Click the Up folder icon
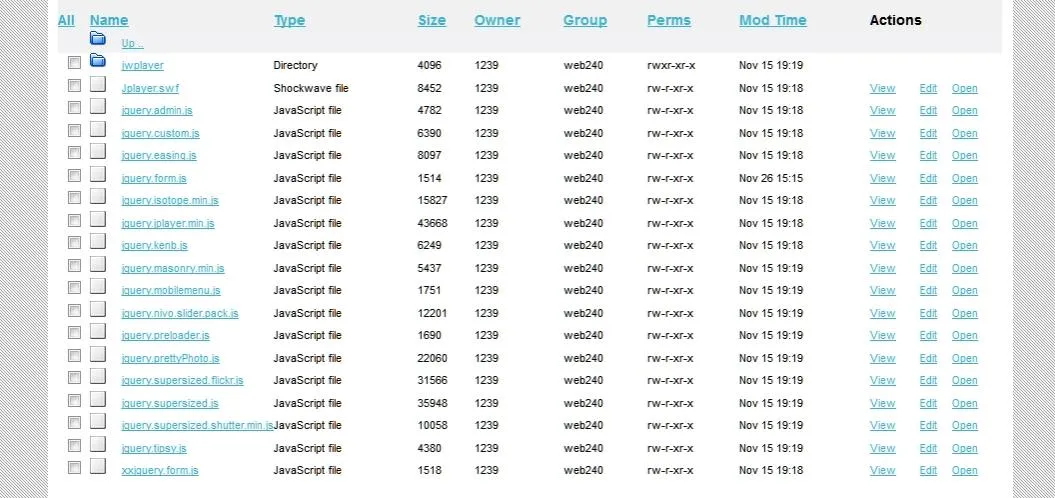 tap(98, 38)
